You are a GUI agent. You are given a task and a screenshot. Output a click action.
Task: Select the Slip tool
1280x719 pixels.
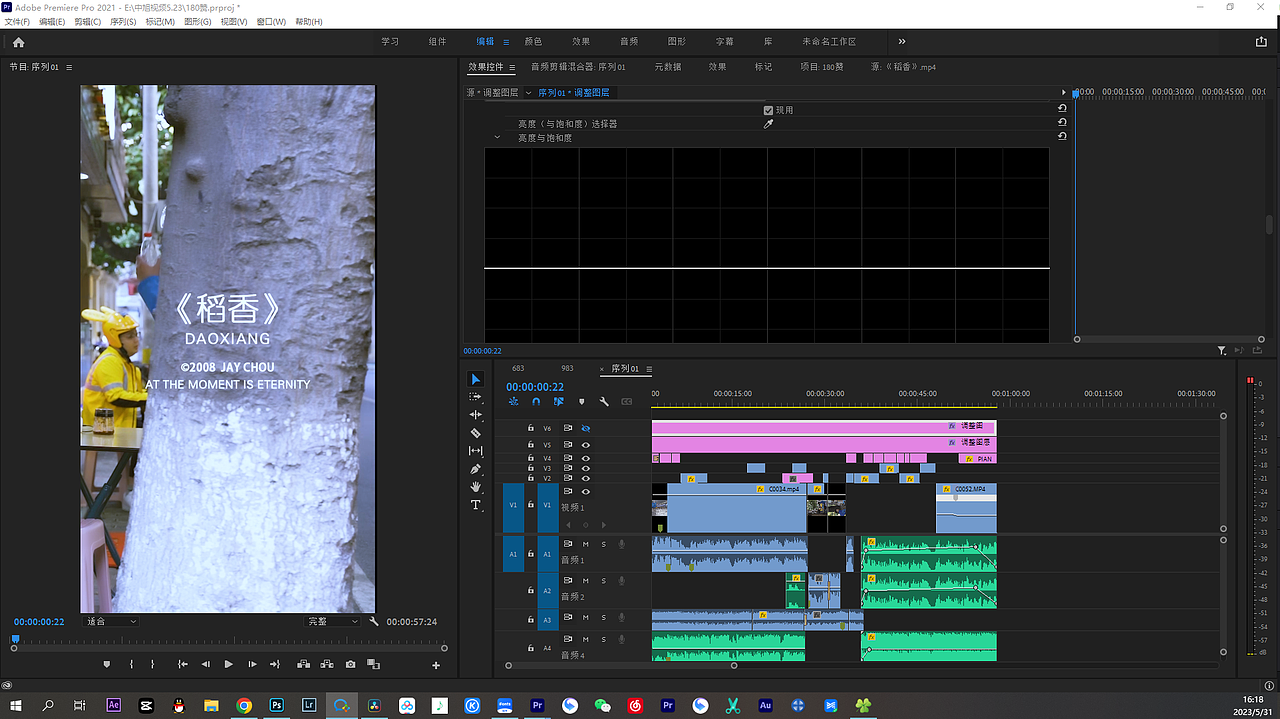point(476,451)
